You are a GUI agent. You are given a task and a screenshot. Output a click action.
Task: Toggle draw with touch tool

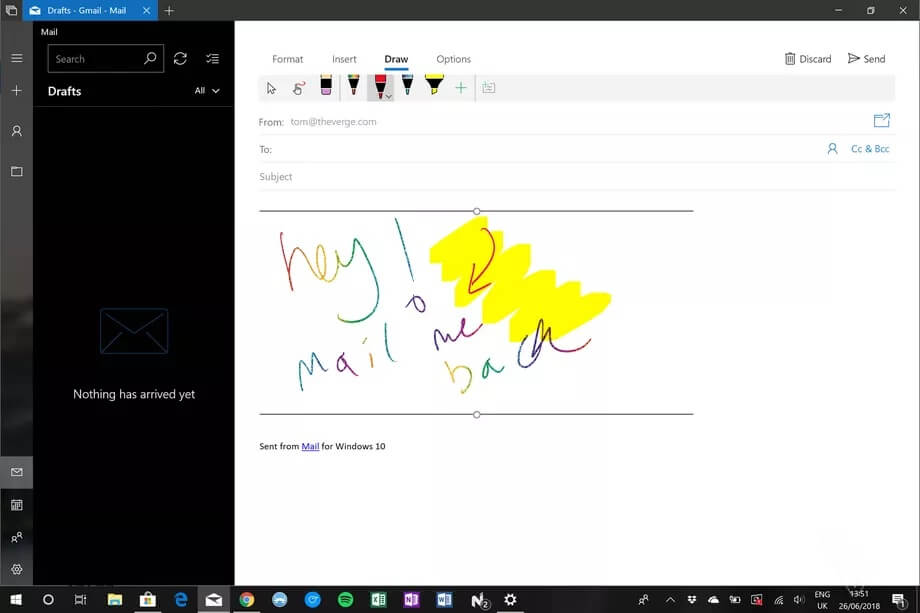click(298, 88)
